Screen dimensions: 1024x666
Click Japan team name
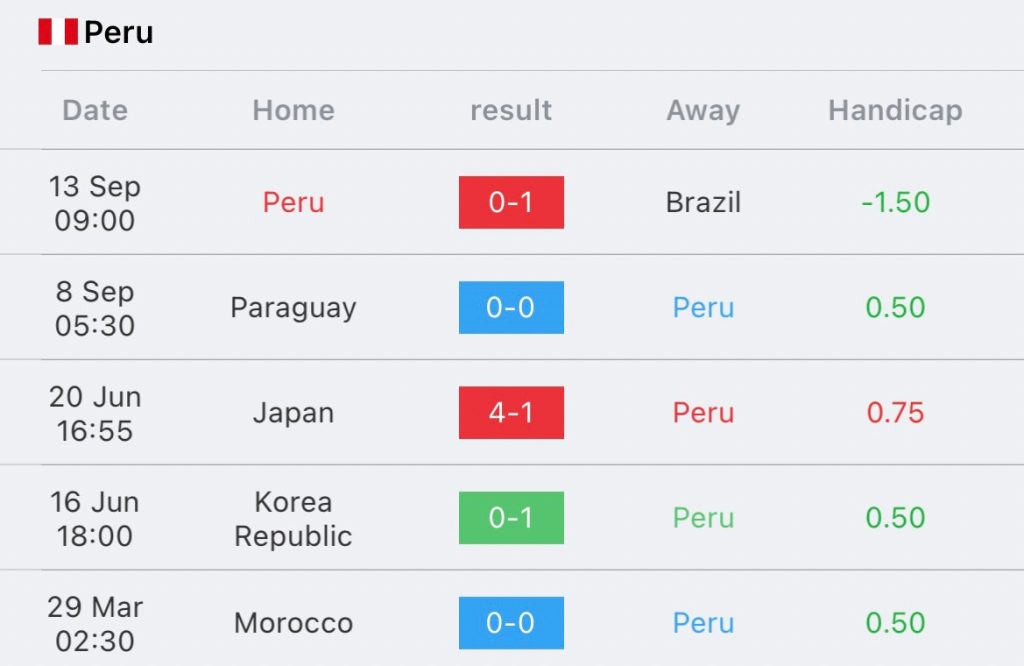tap(294, 413)
